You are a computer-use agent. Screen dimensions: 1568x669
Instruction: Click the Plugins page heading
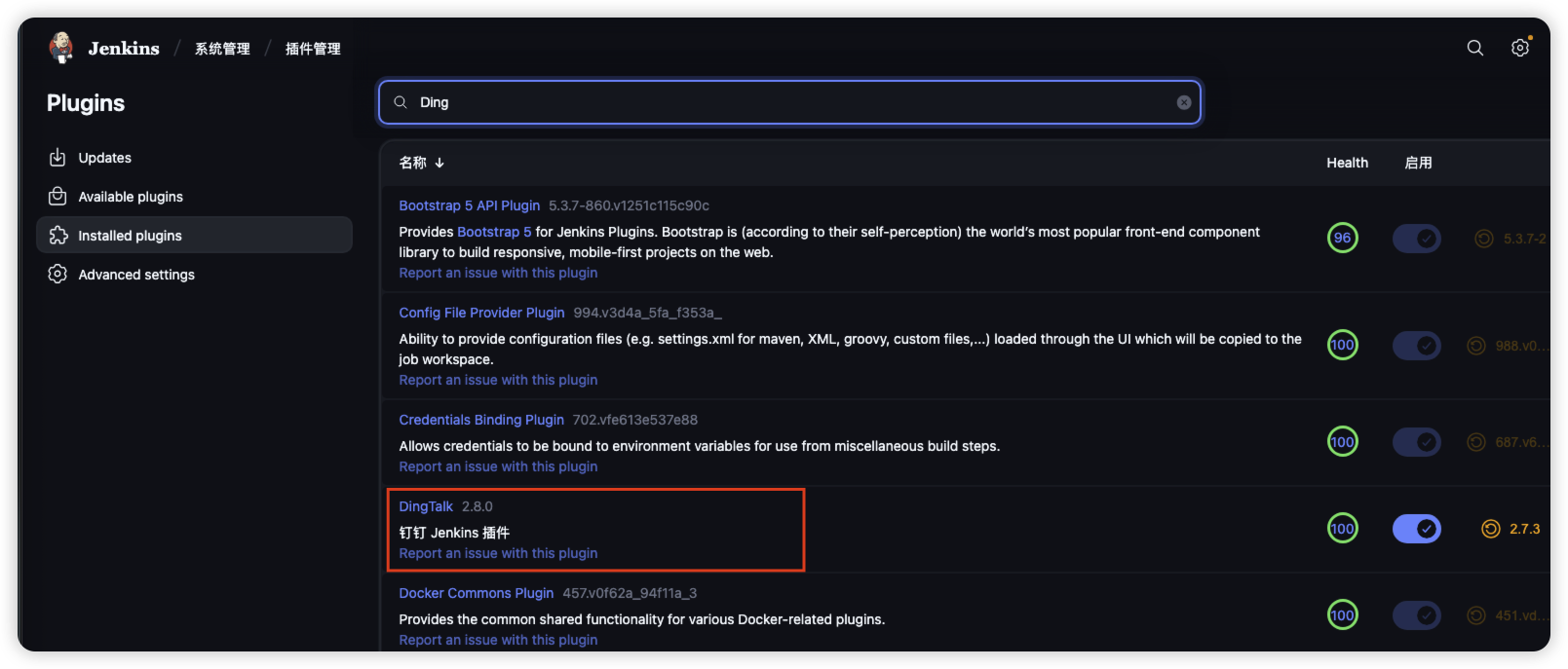click(86, 103)
